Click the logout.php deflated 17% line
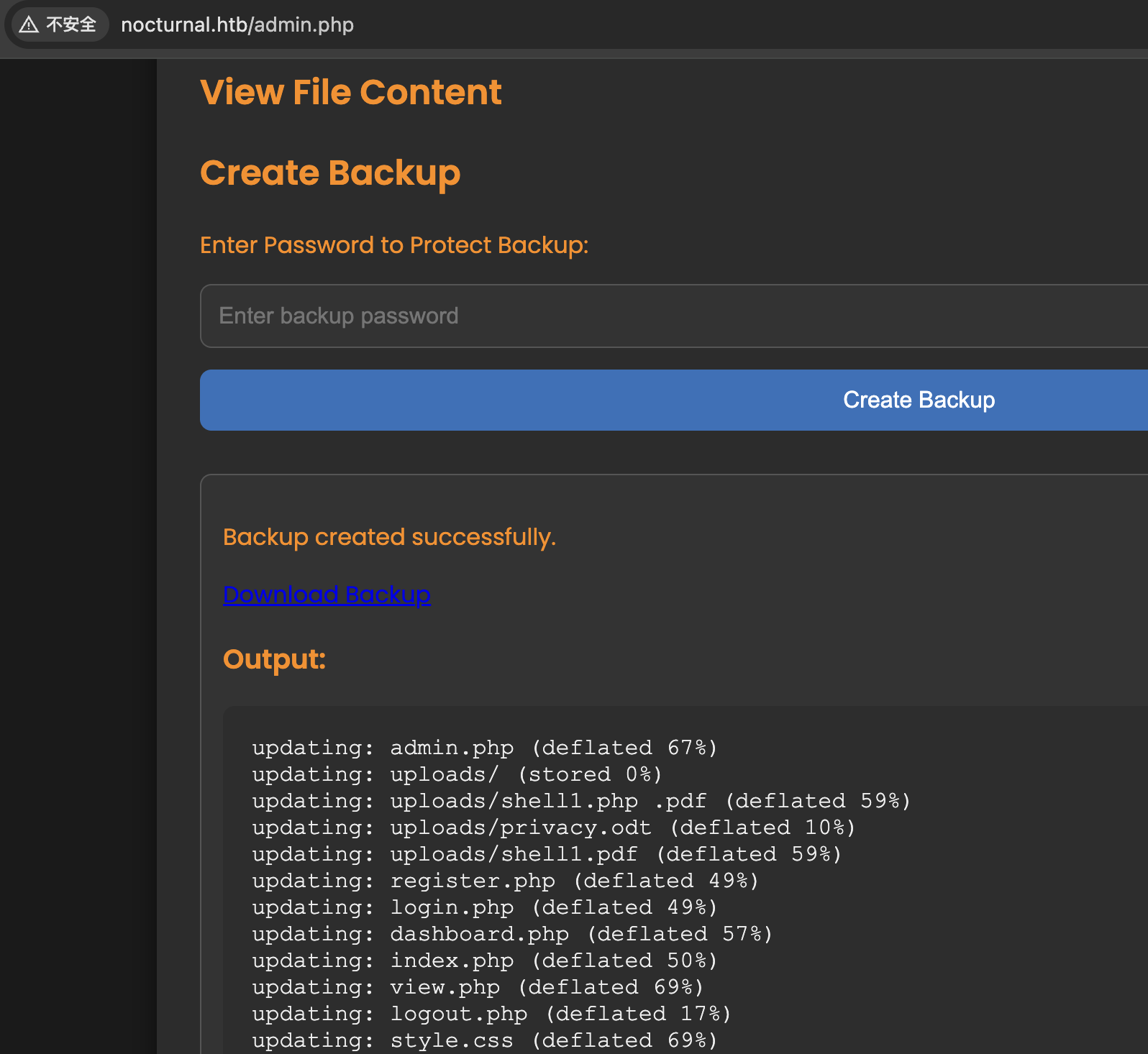 coord(491,1014)
